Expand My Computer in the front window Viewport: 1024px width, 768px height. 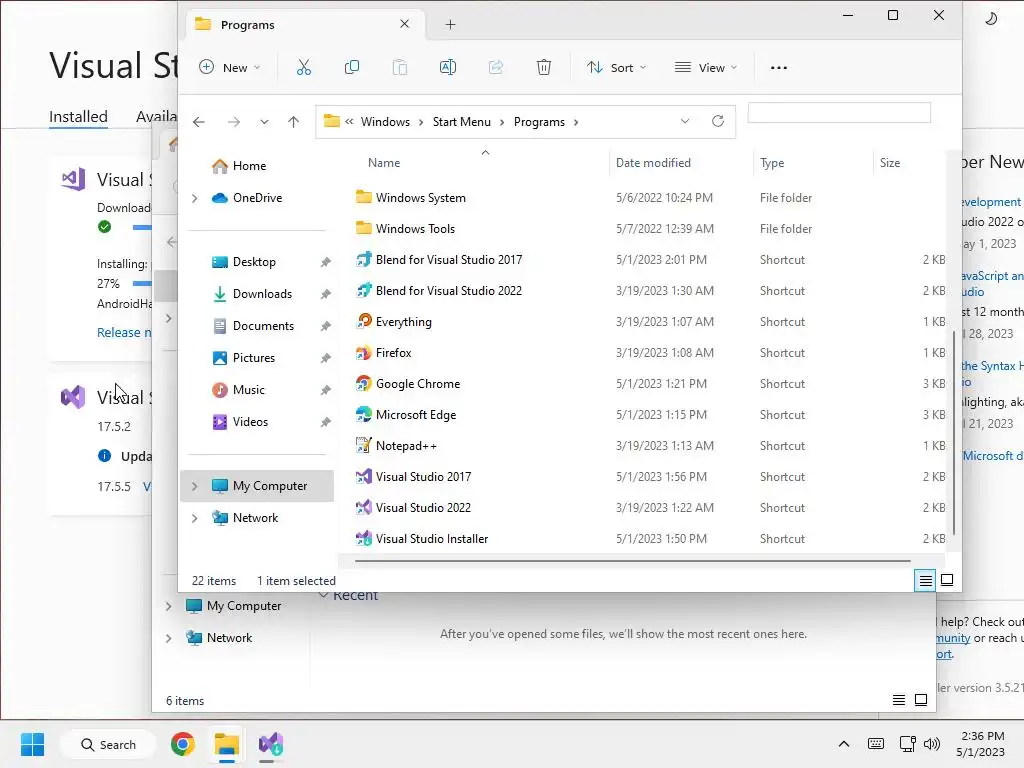tap(194, 486)
